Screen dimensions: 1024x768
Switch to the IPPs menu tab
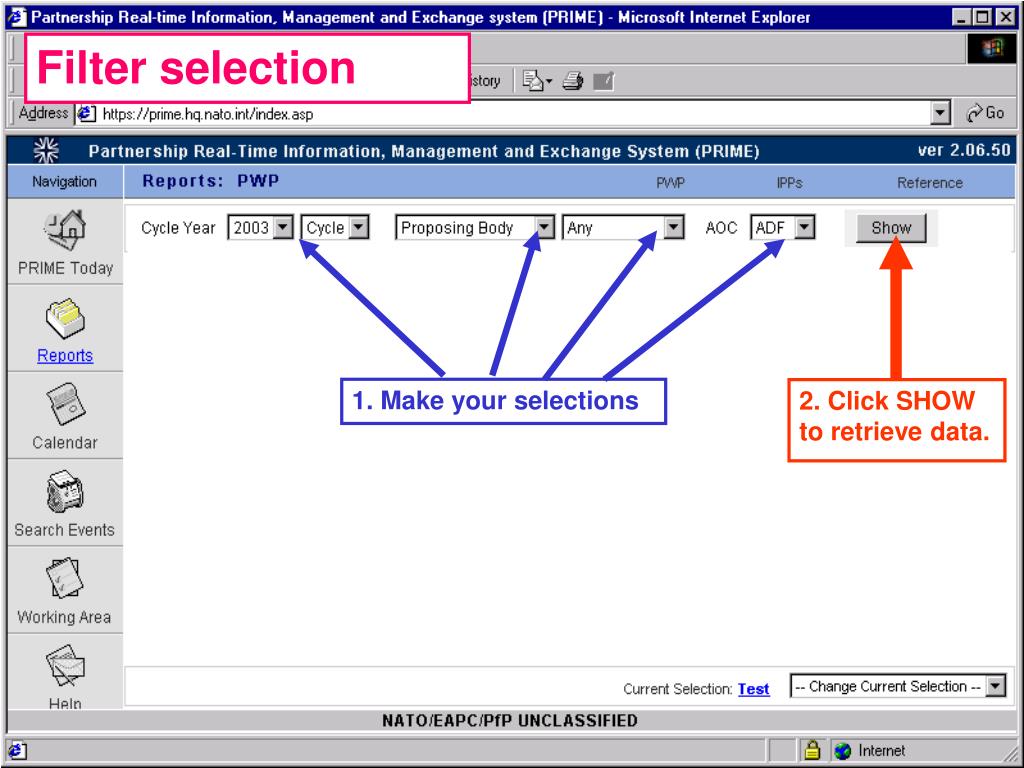(790, 183)
